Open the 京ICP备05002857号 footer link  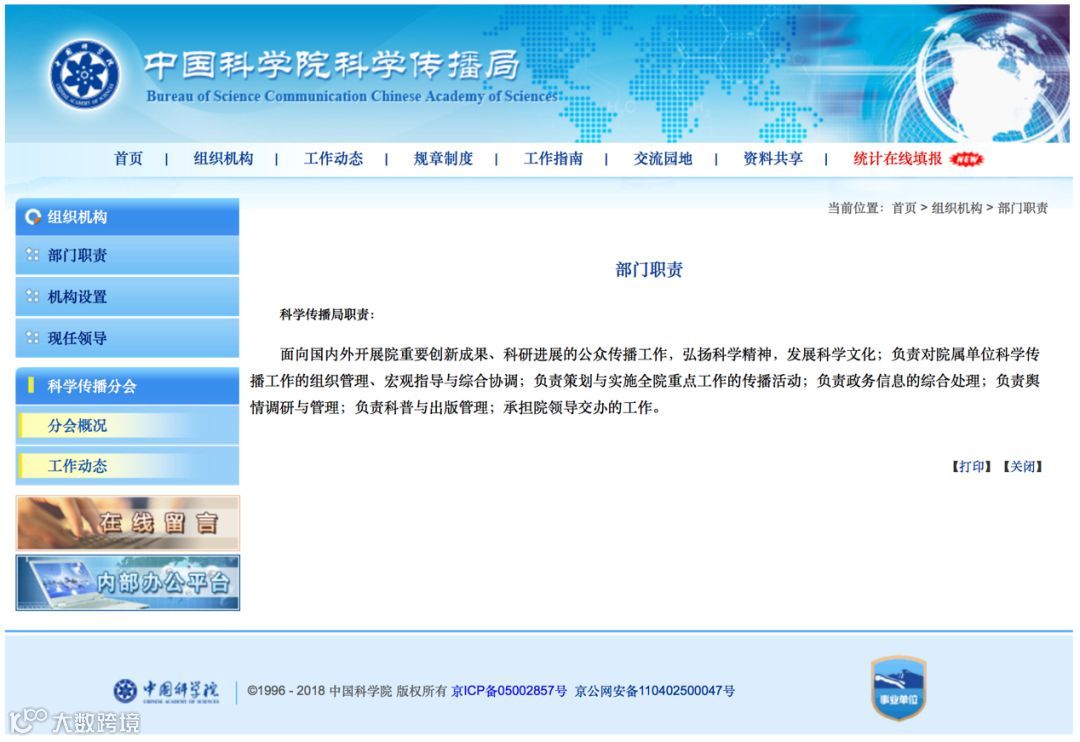[x=509, y=691]
